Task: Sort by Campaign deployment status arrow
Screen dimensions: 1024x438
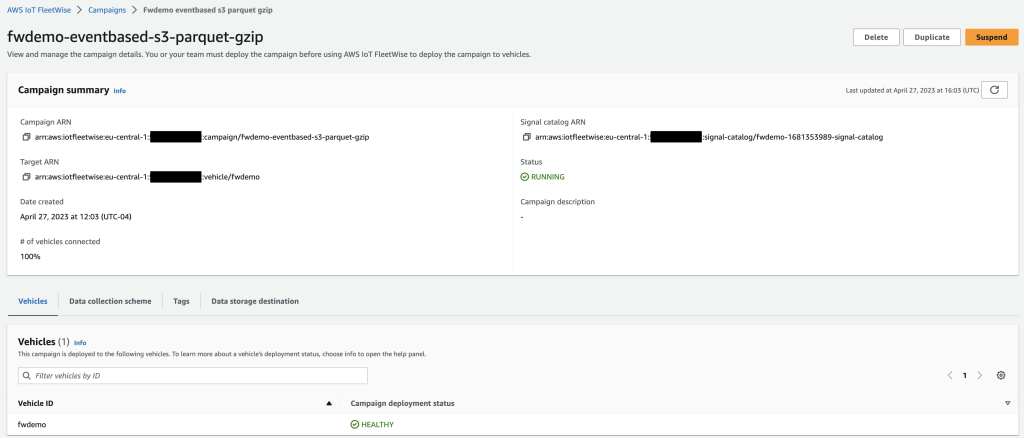Action: [1007, 403]
